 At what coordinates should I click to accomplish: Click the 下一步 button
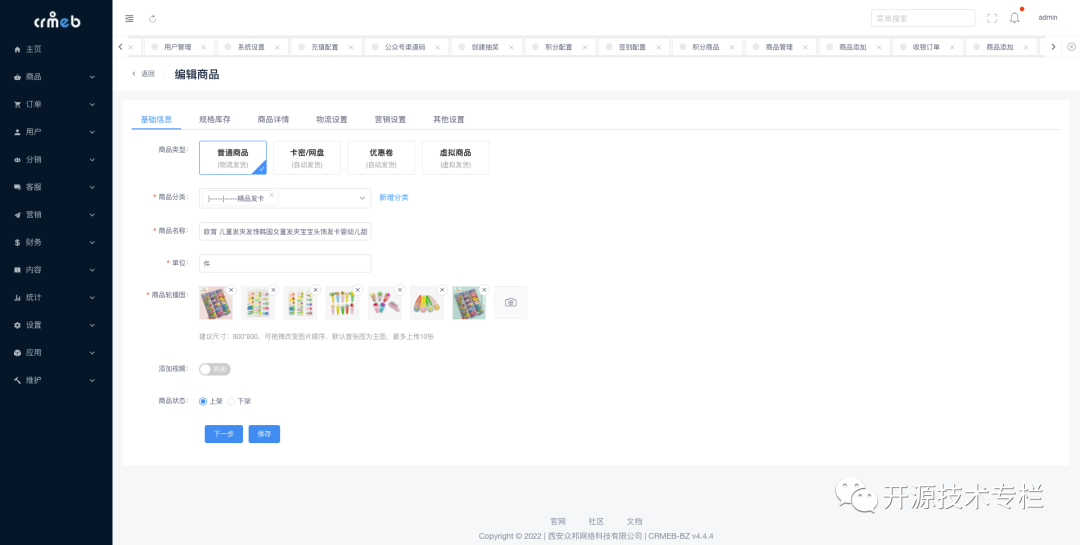pos(224,434)
